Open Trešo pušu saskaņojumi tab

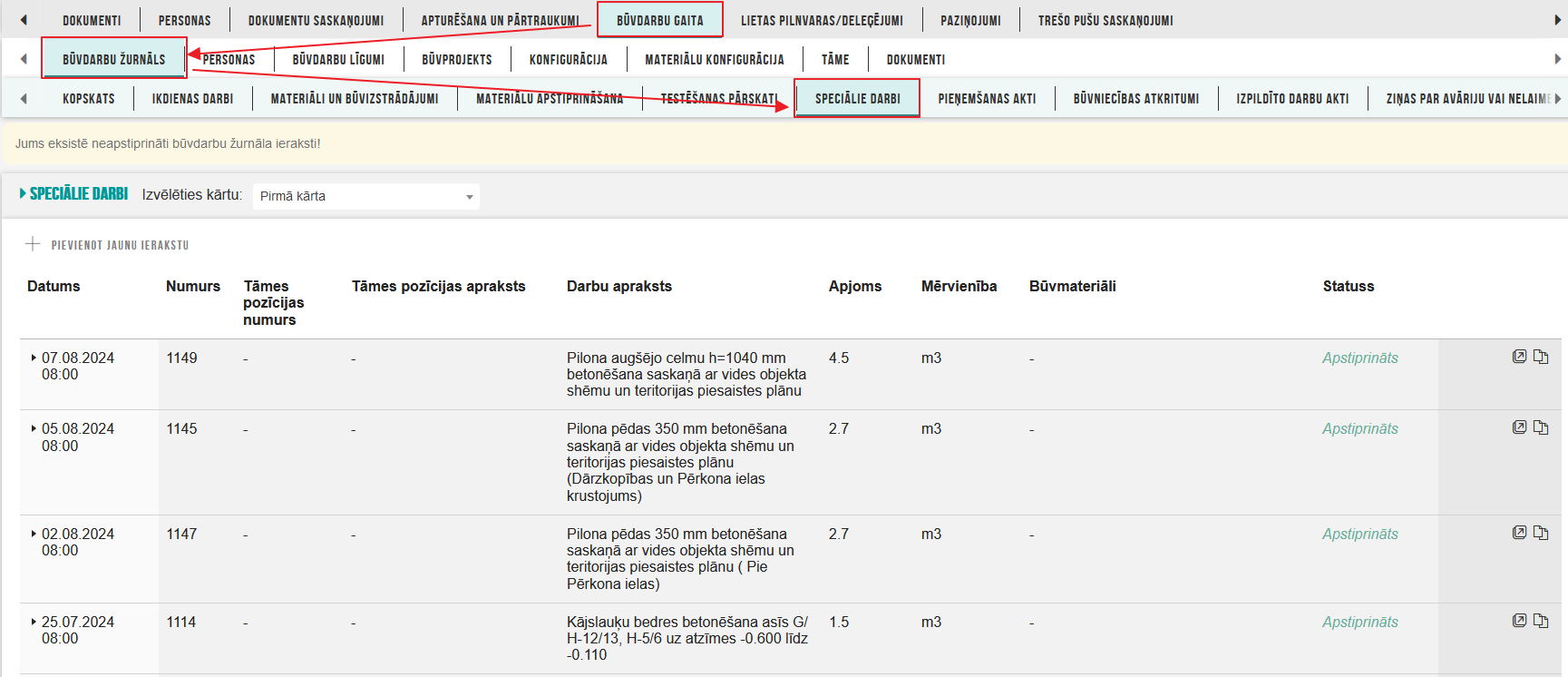(1105, 20)
